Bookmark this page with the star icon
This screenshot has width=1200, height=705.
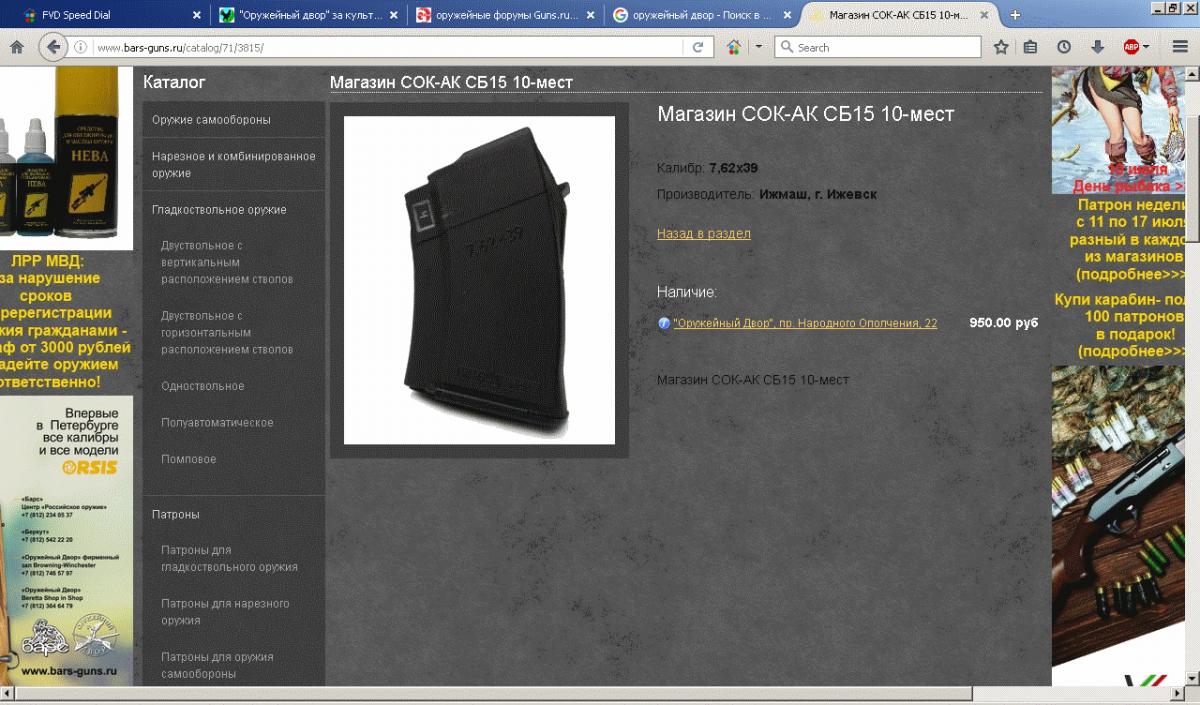pyautogui.click(x=1001, y=47)
